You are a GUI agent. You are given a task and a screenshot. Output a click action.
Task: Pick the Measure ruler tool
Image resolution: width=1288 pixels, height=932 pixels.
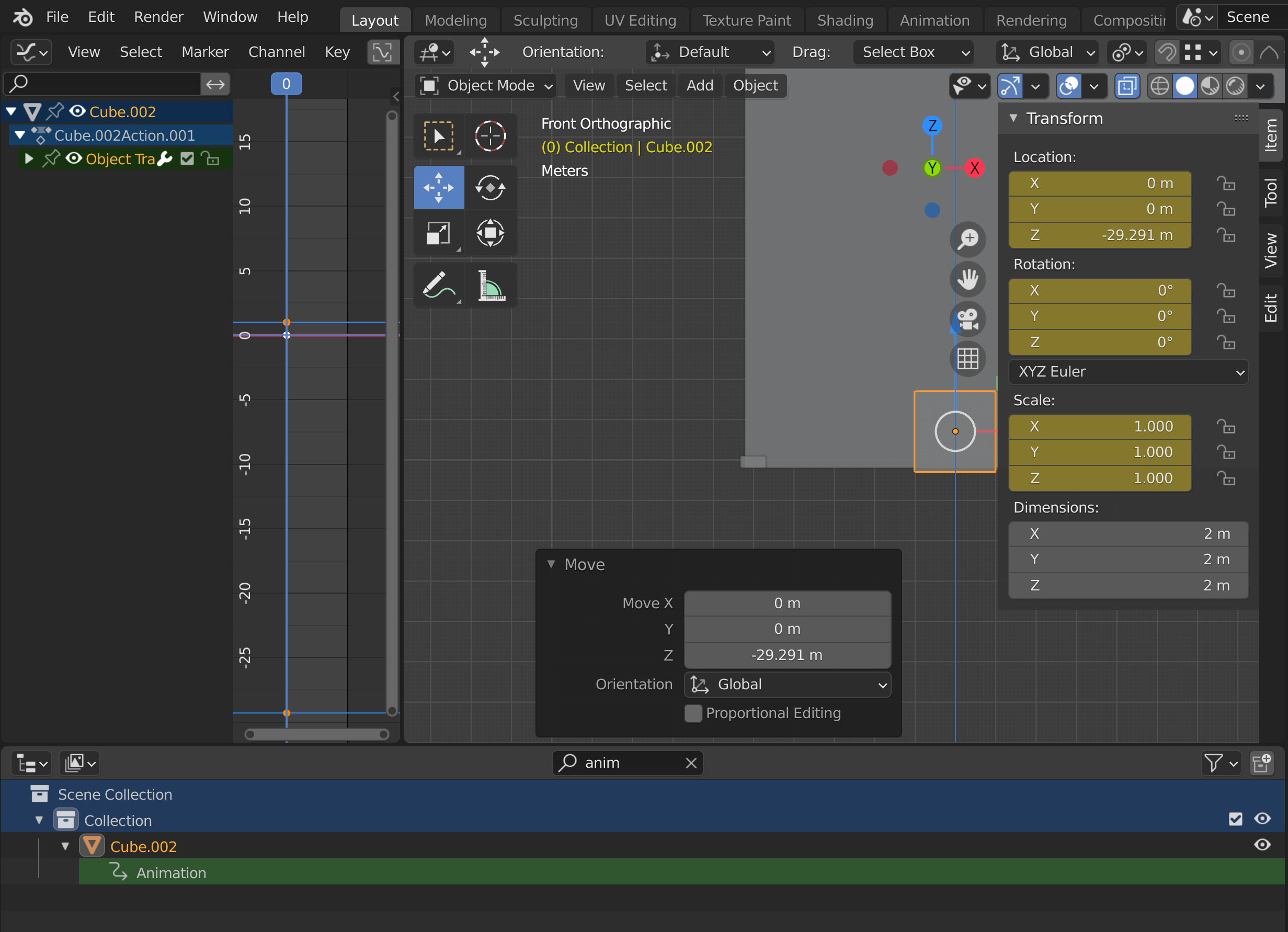pyautogui.click(x=489, y=285)
